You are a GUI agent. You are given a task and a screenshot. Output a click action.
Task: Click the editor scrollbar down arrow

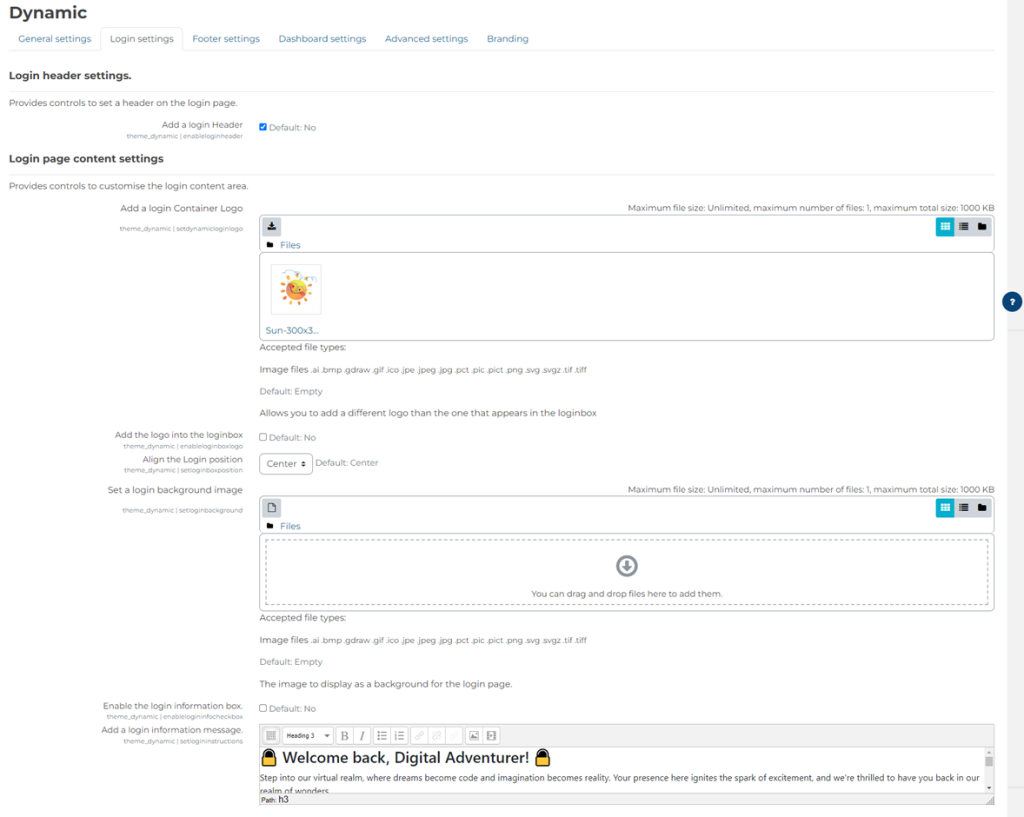tap(989, 788)
